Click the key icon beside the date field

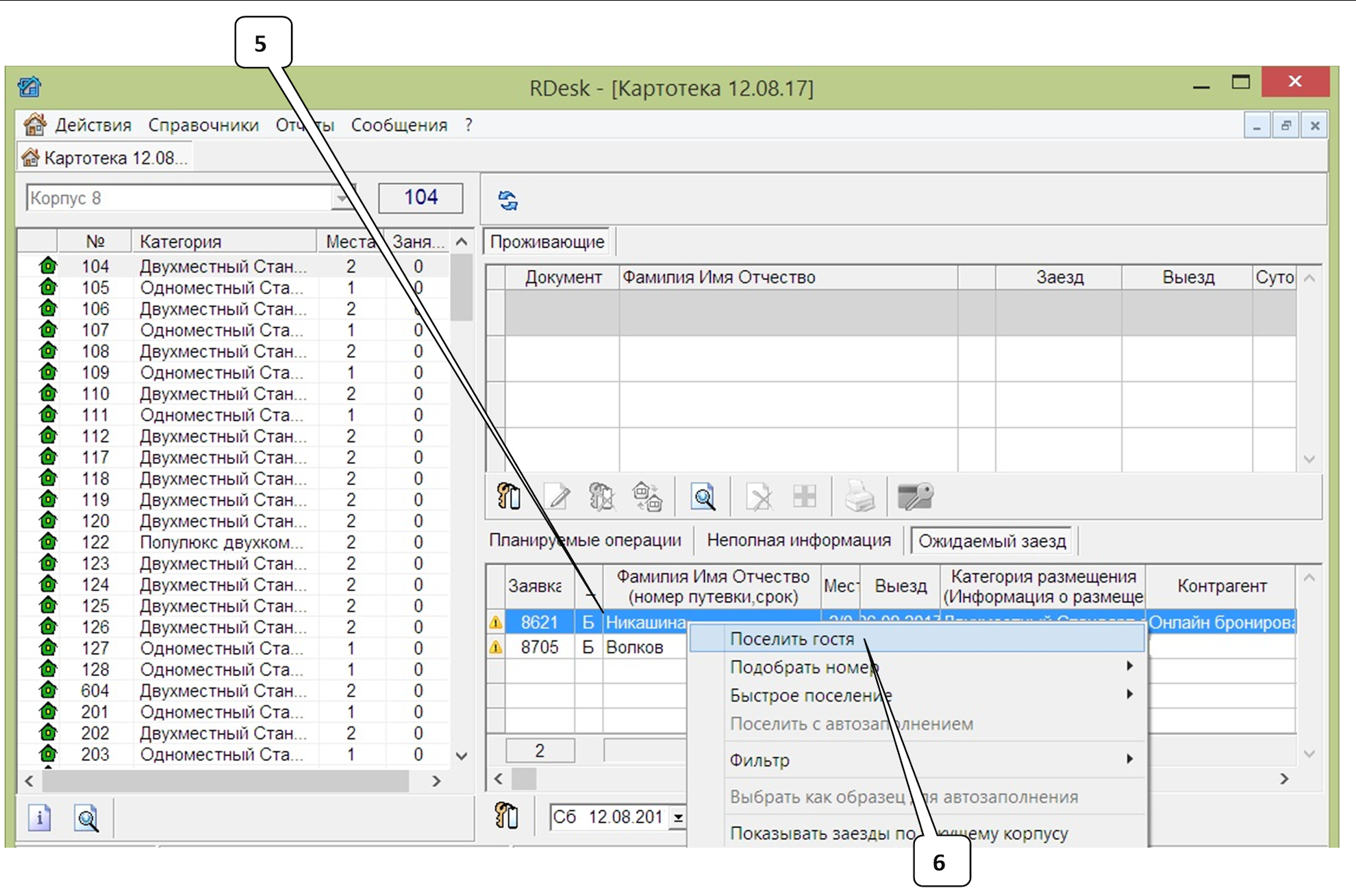coord(507,815)
